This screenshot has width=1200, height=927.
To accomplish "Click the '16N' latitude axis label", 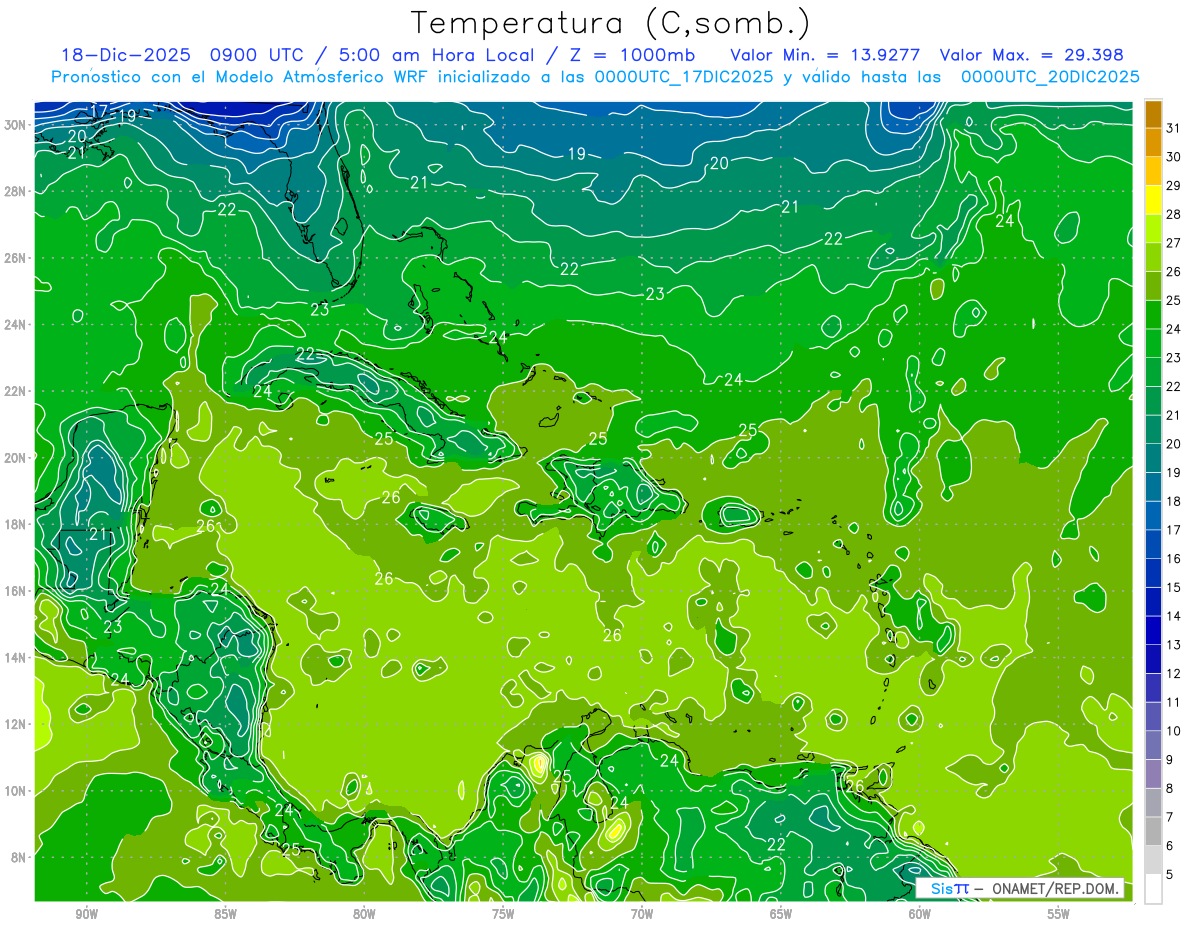I will (15, 591).
